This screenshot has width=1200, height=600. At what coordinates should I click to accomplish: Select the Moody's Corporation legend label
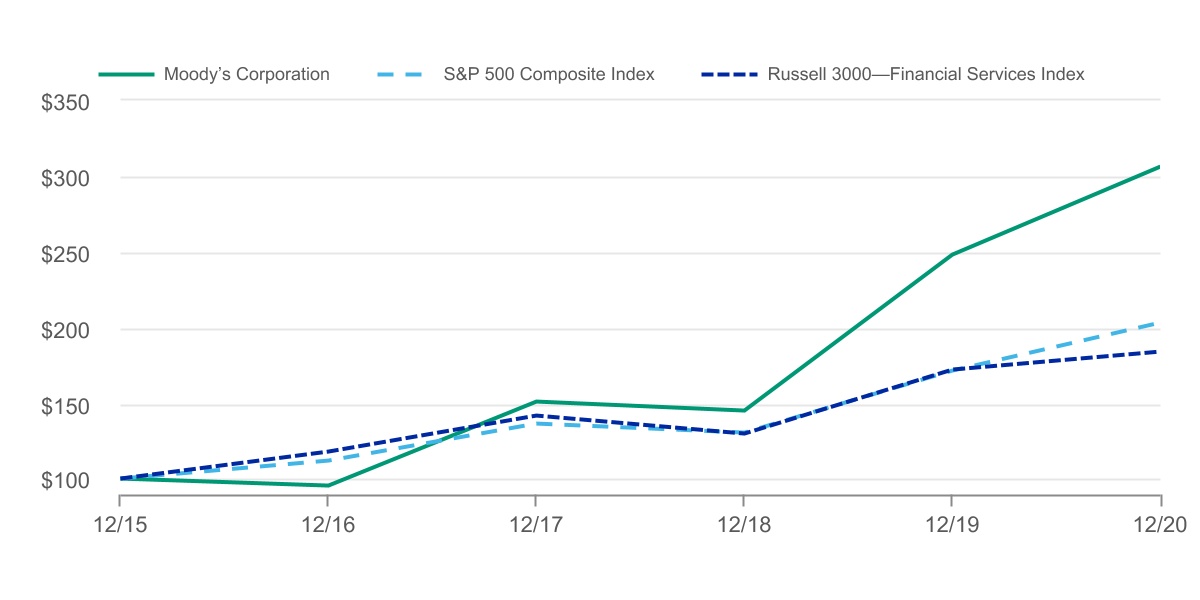click(x=246, y=74)
